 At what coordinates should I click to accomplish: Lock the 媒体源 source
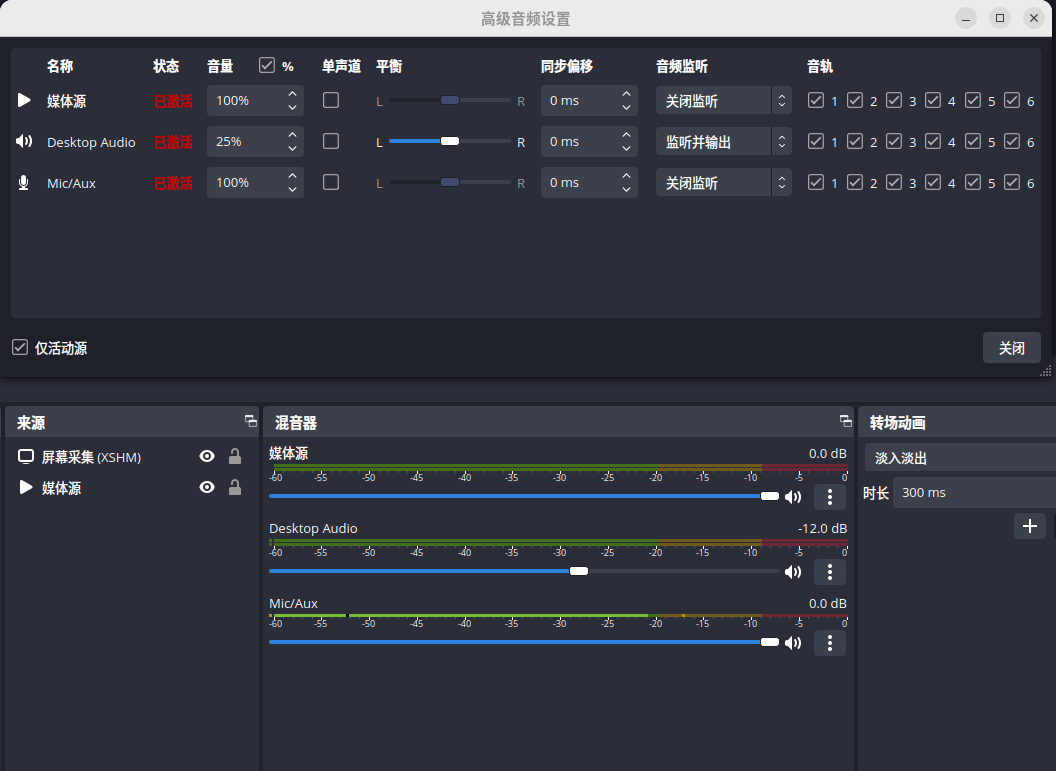(x=235, y=487)
